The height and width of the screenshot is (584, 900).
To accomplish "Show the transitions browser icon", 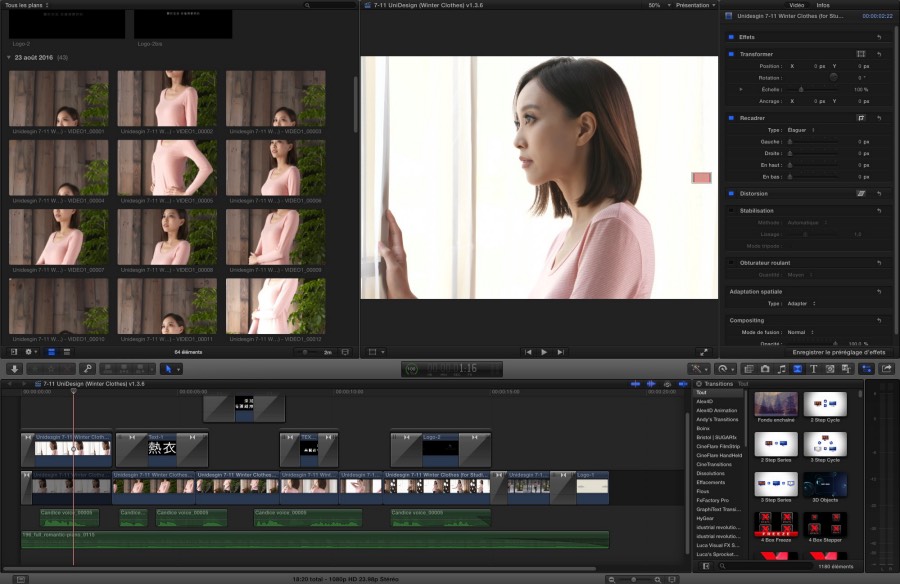I will (797, 369).
